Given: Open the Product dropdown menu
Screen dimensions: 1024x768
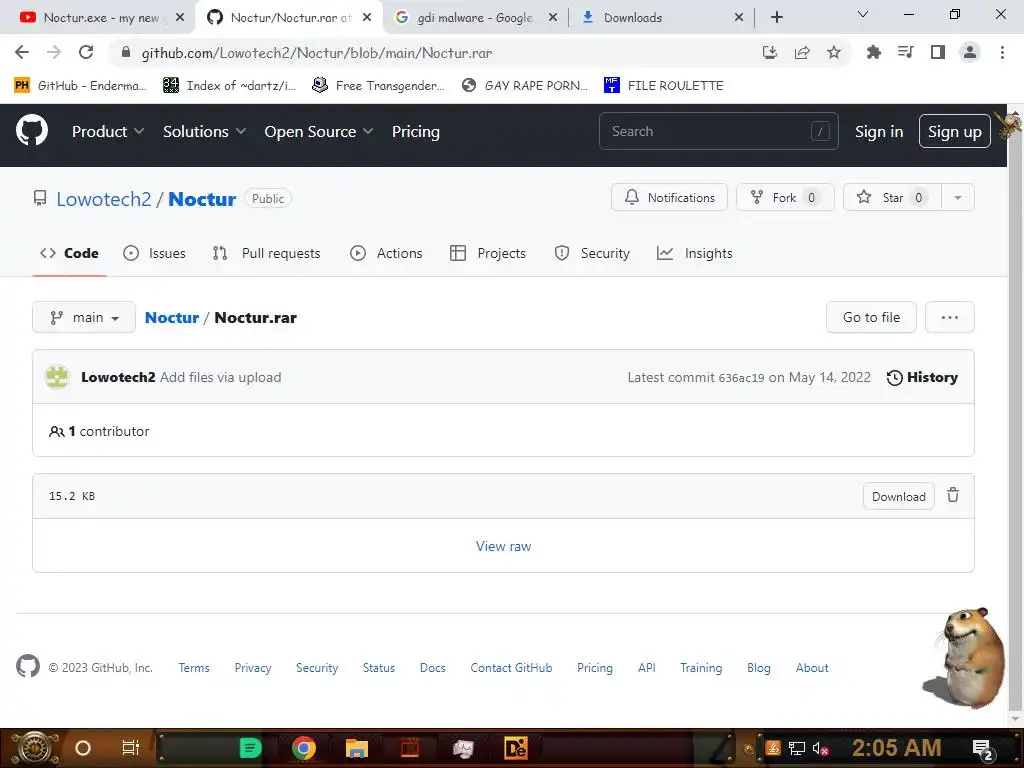Looking at the screenshot, I should pos(108,131).
